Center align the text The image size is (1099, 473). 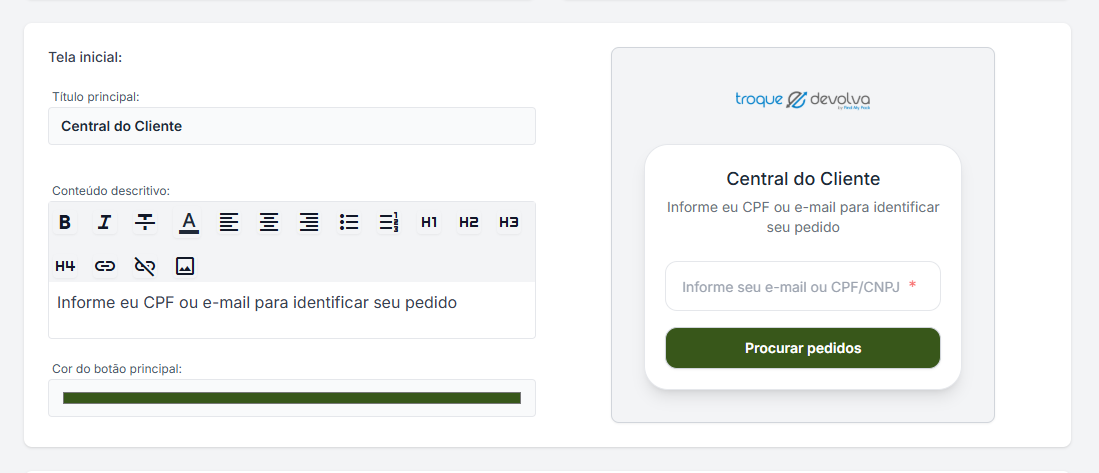[269, 222]
